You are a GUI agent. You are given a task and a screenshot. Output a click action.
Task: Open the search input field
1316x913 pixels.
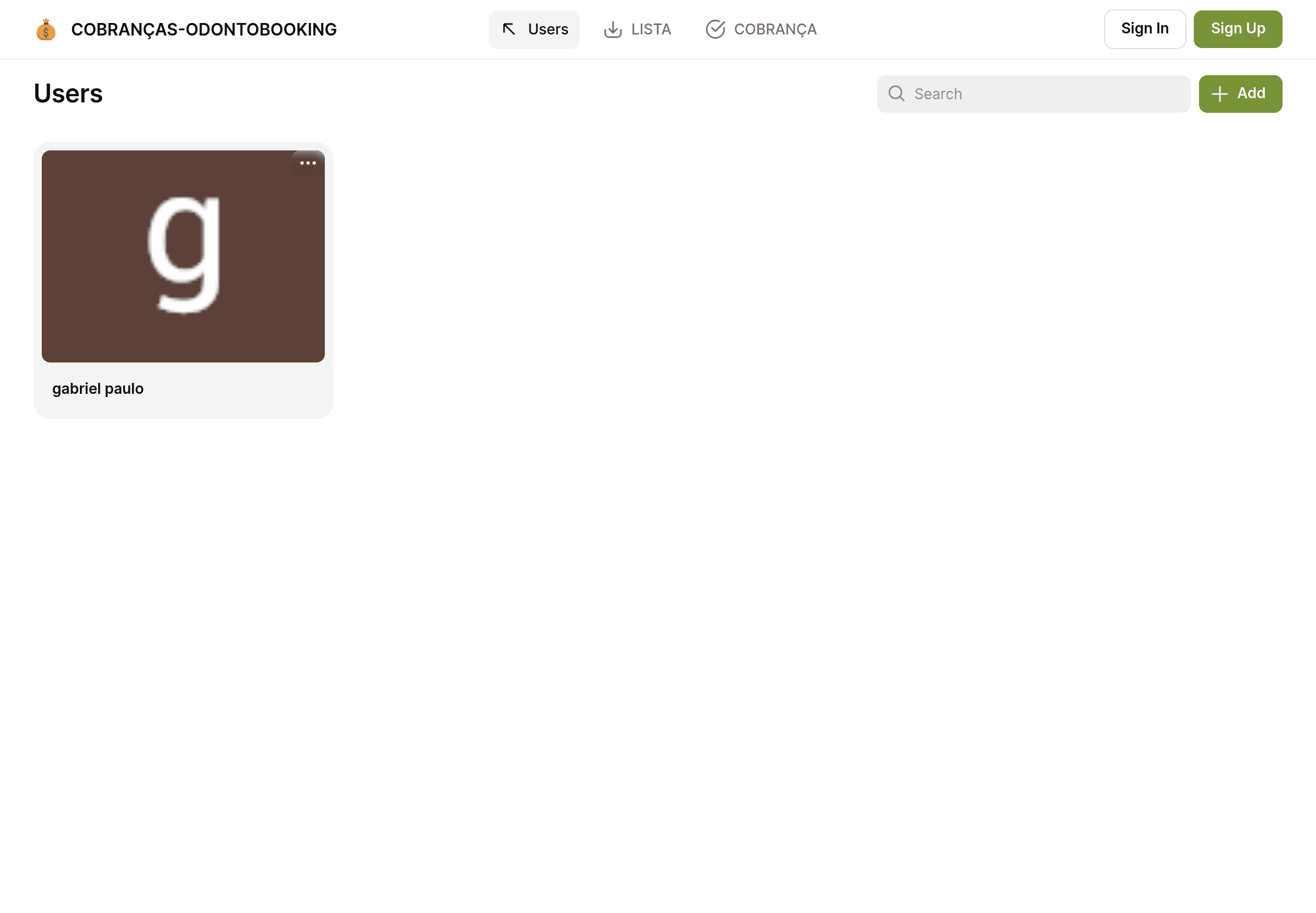click(1034, 94)
